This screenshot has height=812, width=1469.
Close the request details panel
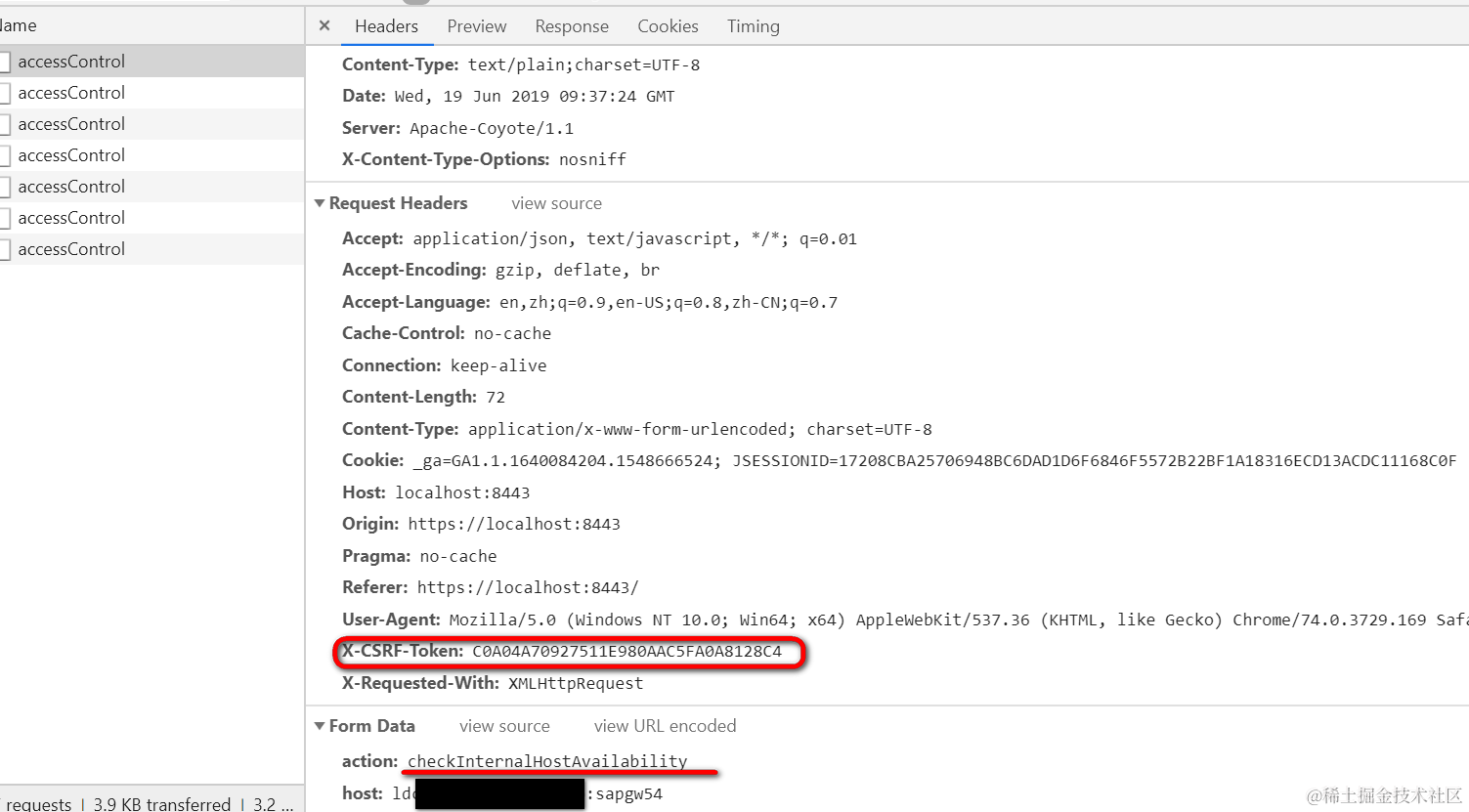[324, 26]
